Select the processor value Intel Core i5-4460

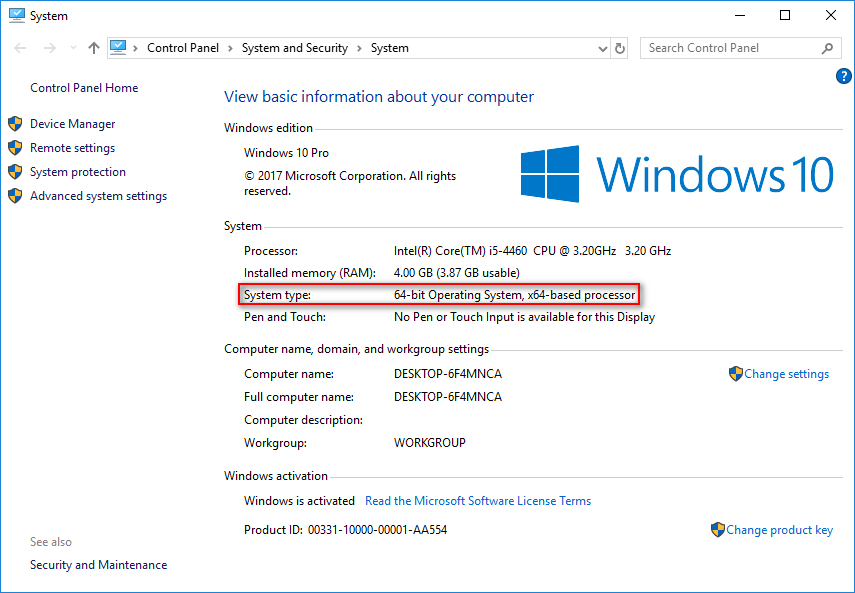[x=532, y=251]
